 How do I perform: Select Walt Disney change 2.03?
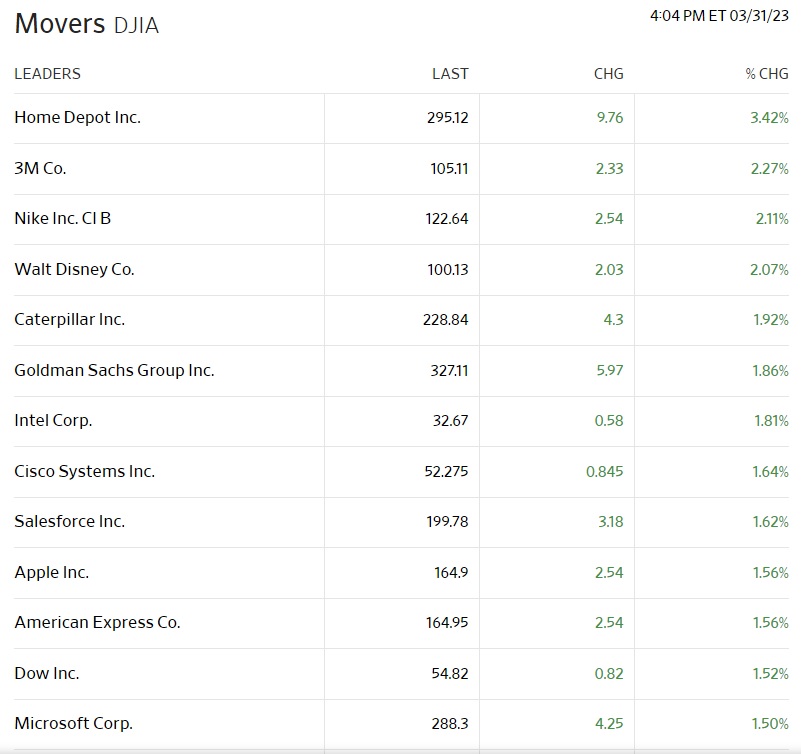click(609, 269)
